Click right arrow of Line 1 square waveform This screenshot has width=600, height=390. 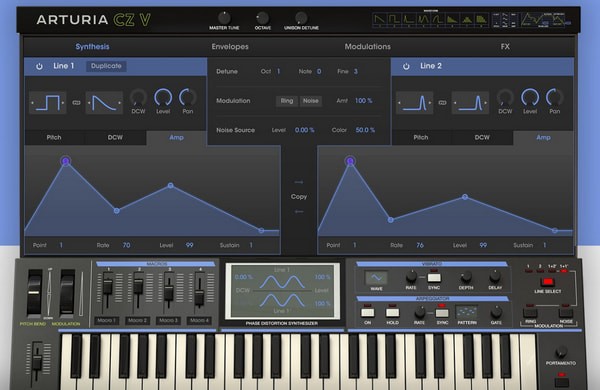(x=63, y=103)
